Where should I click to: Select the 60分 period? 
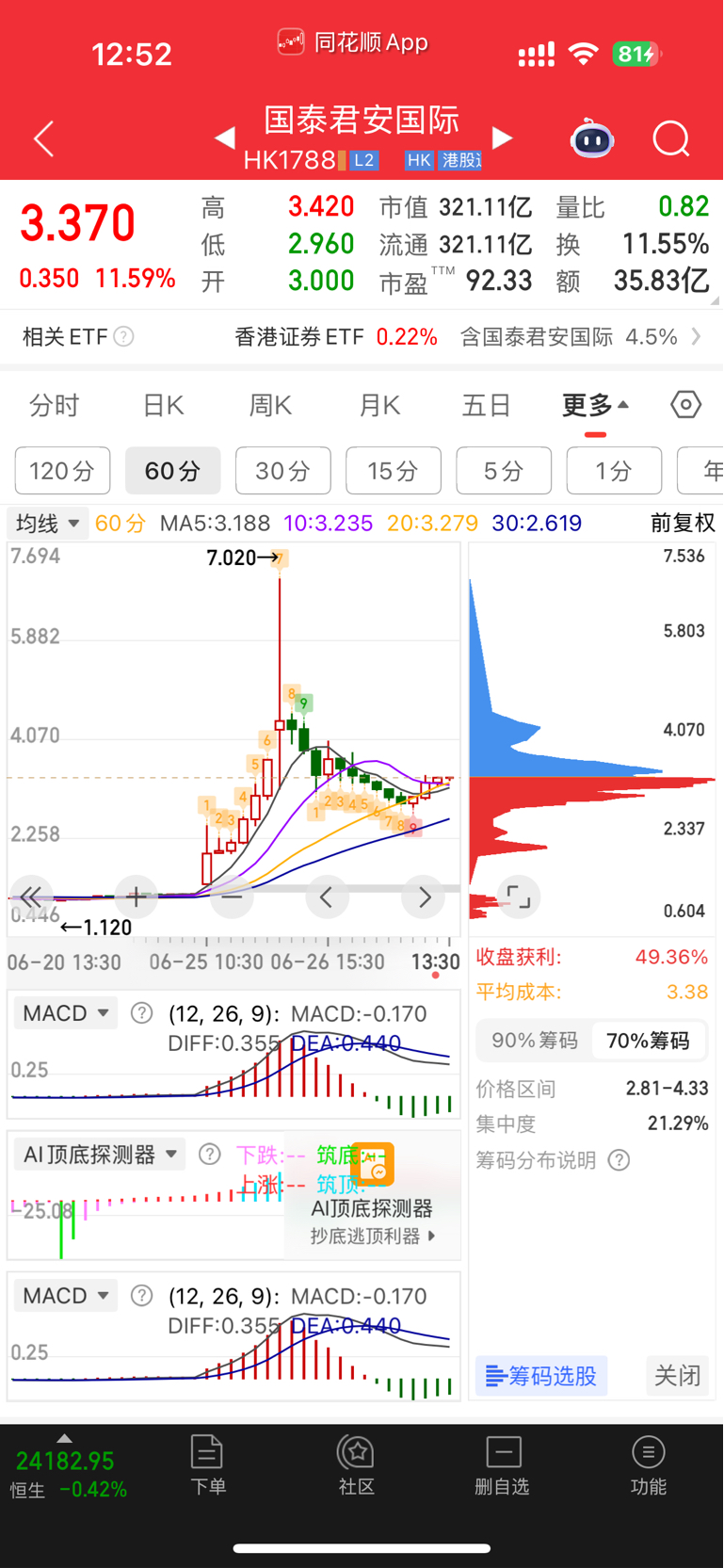pos(173,470)
